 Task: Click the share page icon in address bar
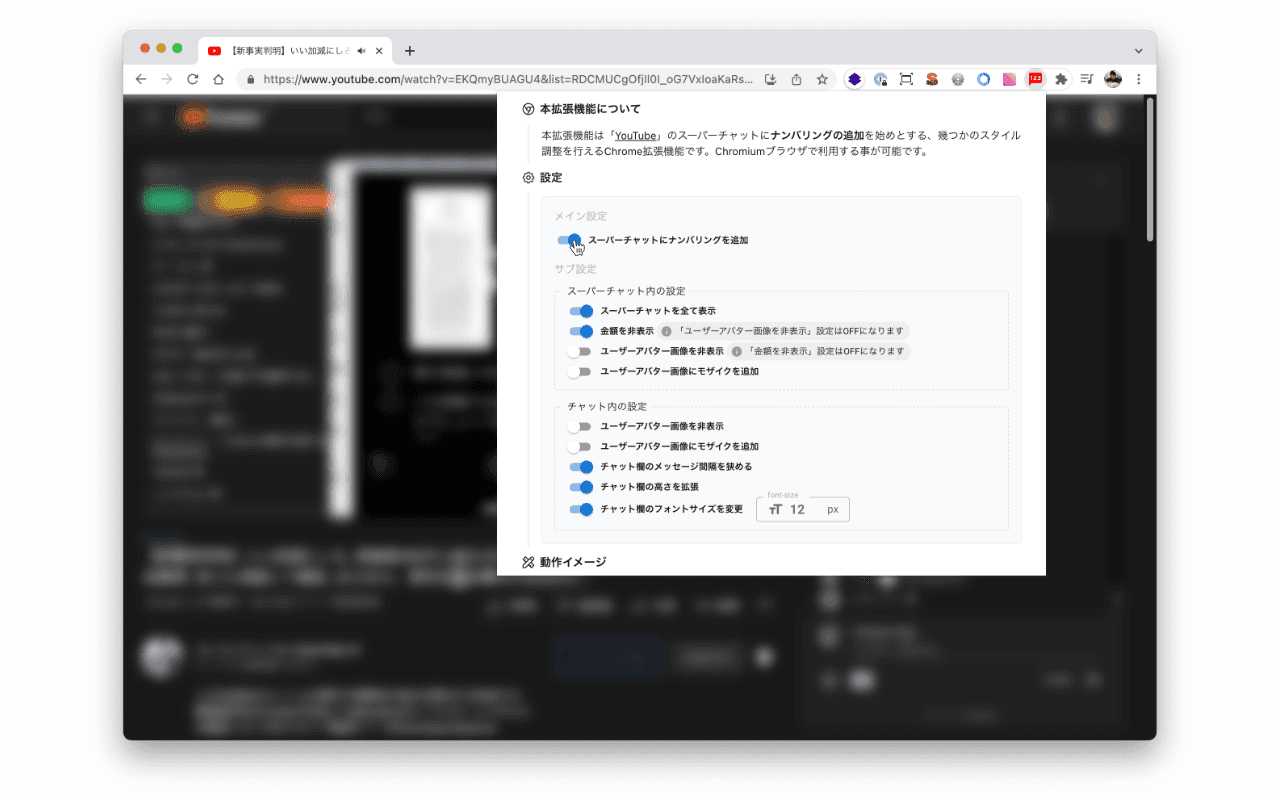pos(796,79)
